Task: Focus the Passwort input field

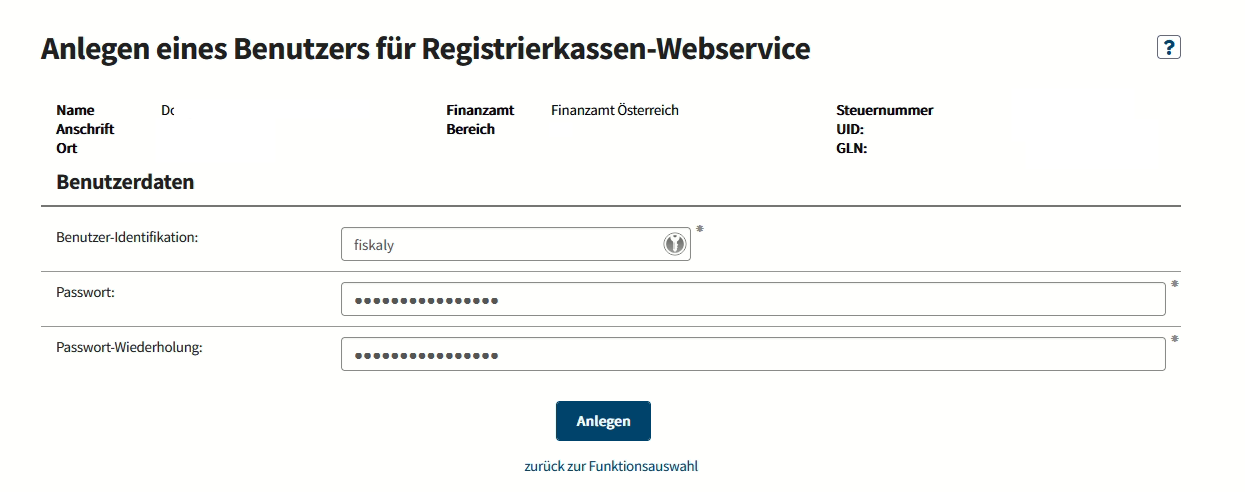Action: pyautogui.click(x=753, y=299)
